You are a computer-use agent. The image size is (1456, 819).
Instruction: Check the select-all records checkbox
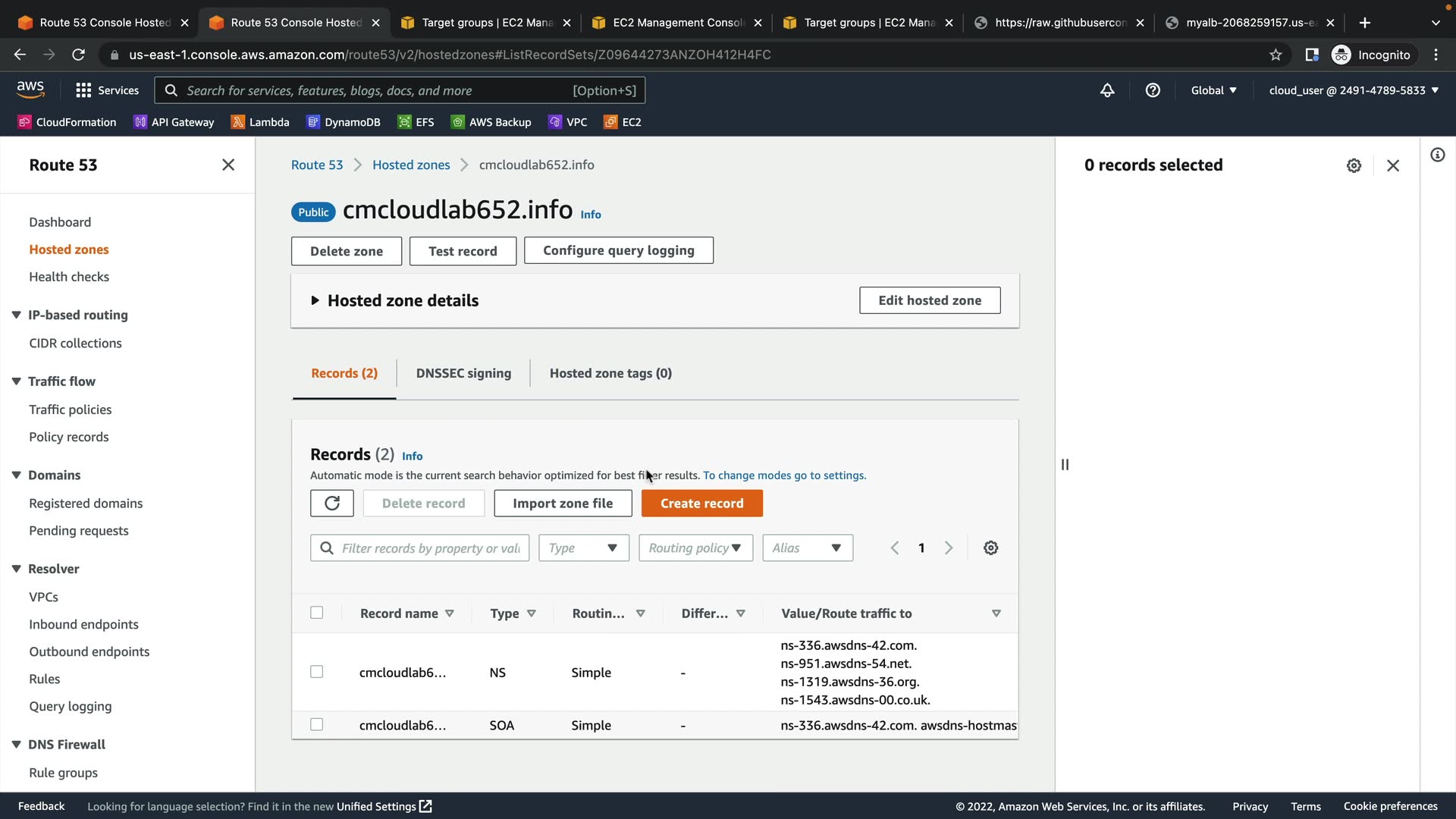317,613
